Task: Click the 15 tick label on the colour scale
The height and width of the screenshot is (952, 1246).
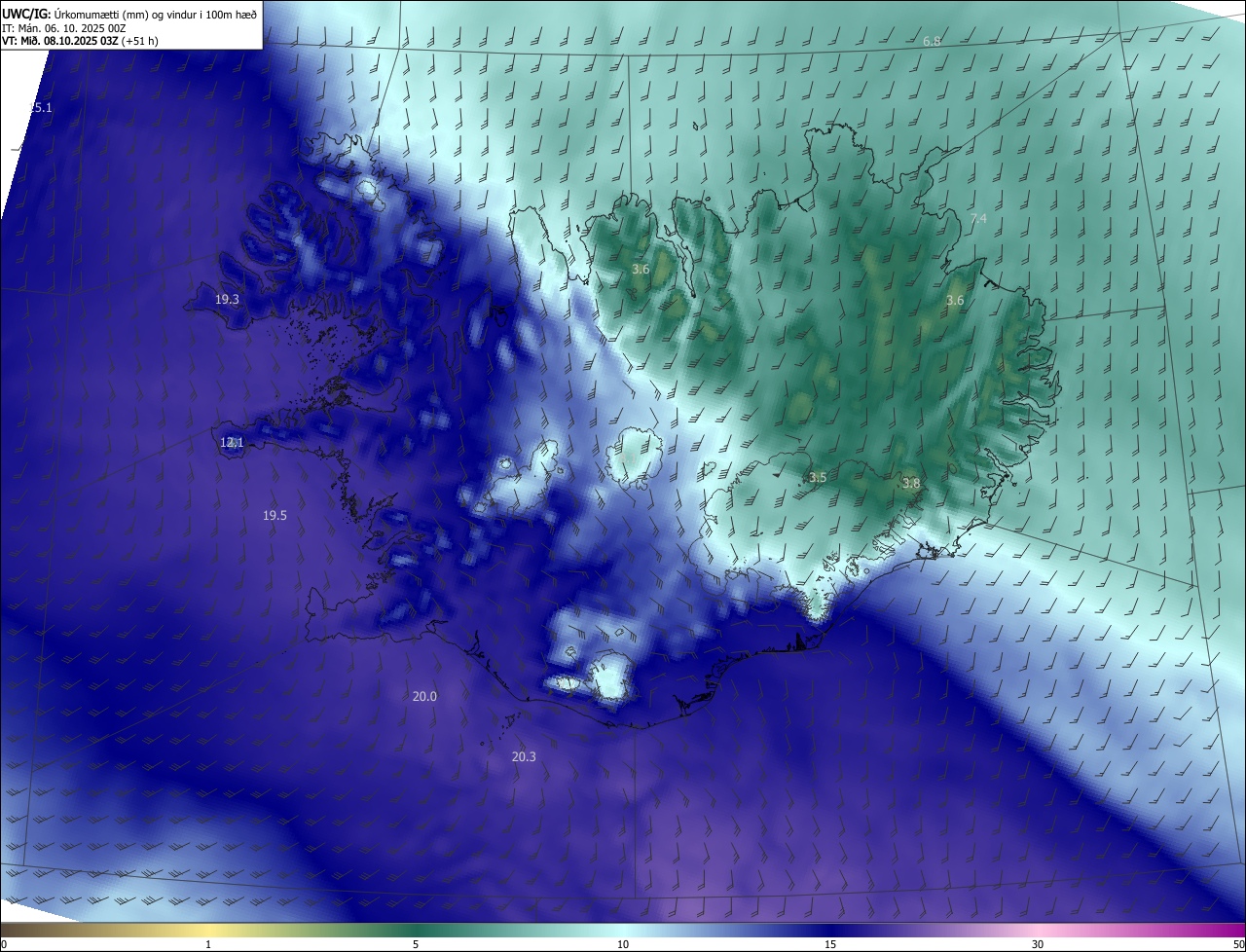Action: pyautogui.click(x=830, y=945)
